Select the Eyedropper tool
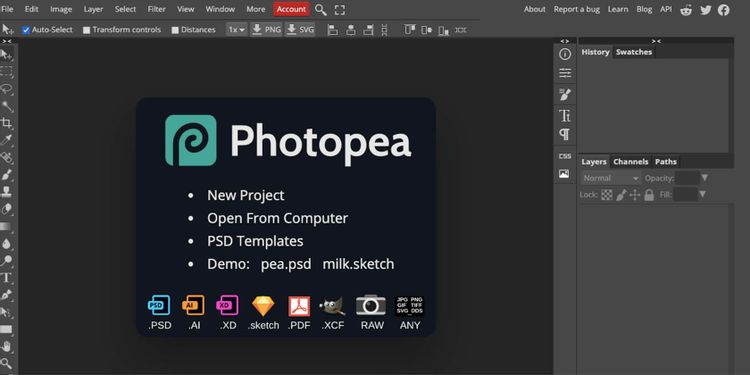The height and width of the screenshot is (375, 750). coord(6,140)
